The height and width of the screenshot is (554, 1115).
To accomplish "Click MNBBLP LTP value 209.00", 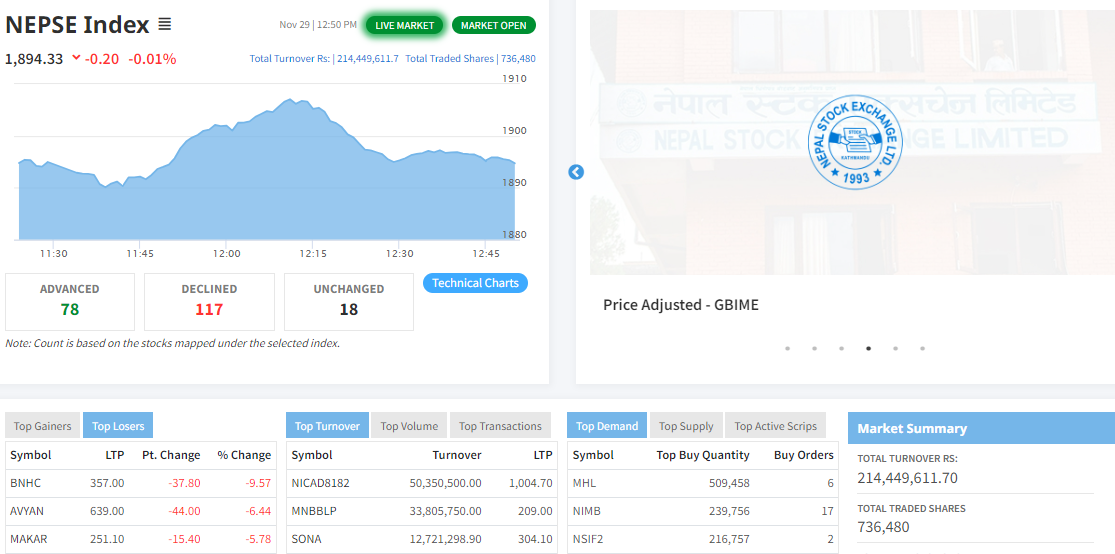I will 535,511.
